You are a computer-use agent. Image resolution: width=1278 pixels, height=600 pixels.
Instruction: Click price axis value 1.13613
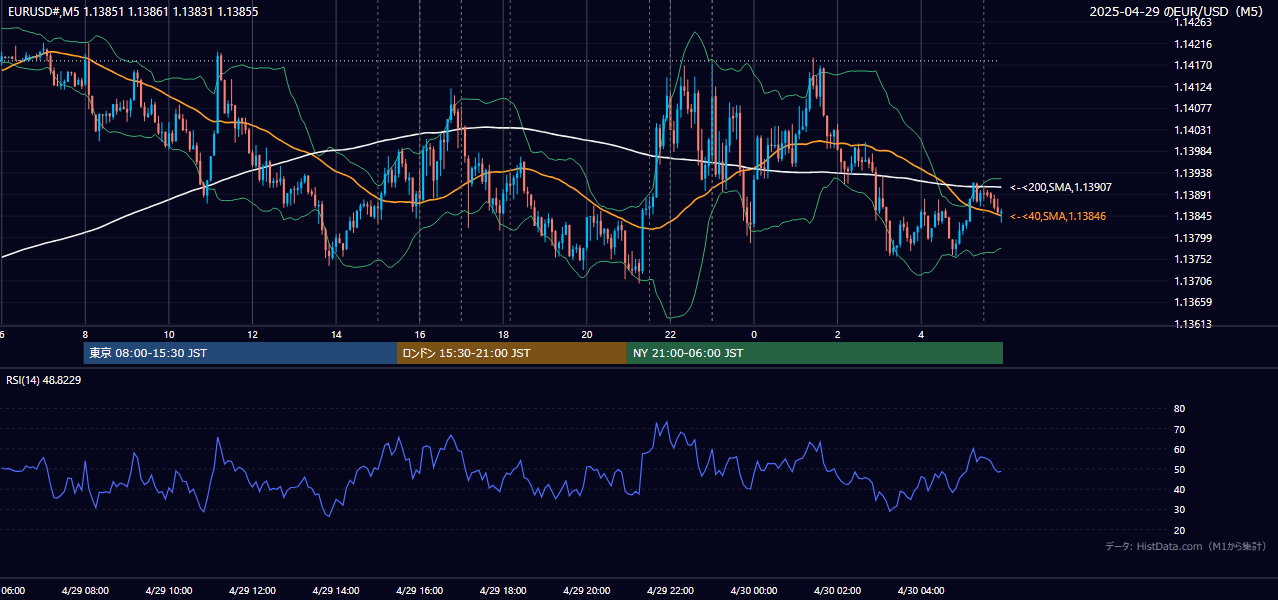[x=1192, y=324]
